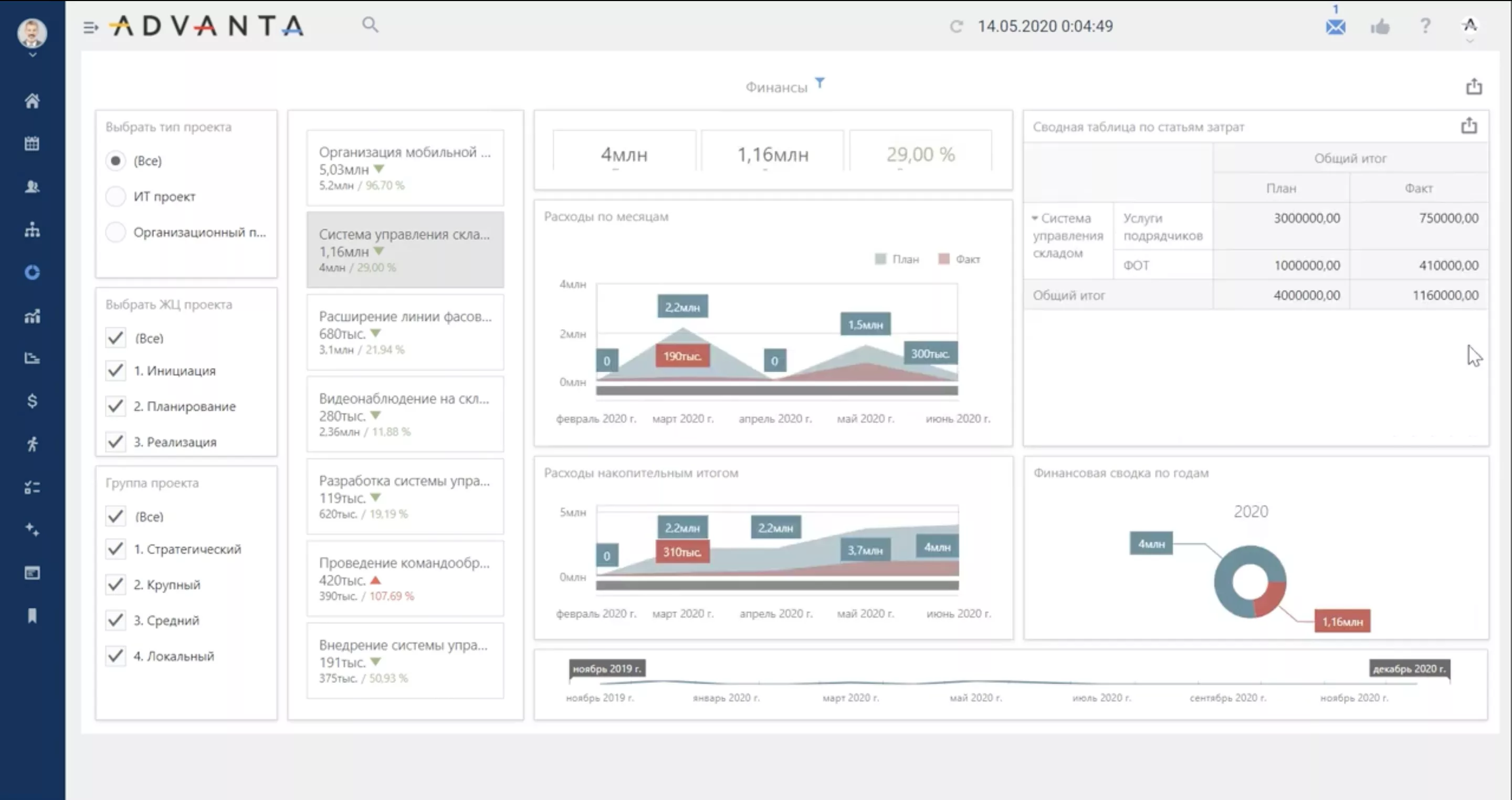Click the dollar sign finance icon

32,401
